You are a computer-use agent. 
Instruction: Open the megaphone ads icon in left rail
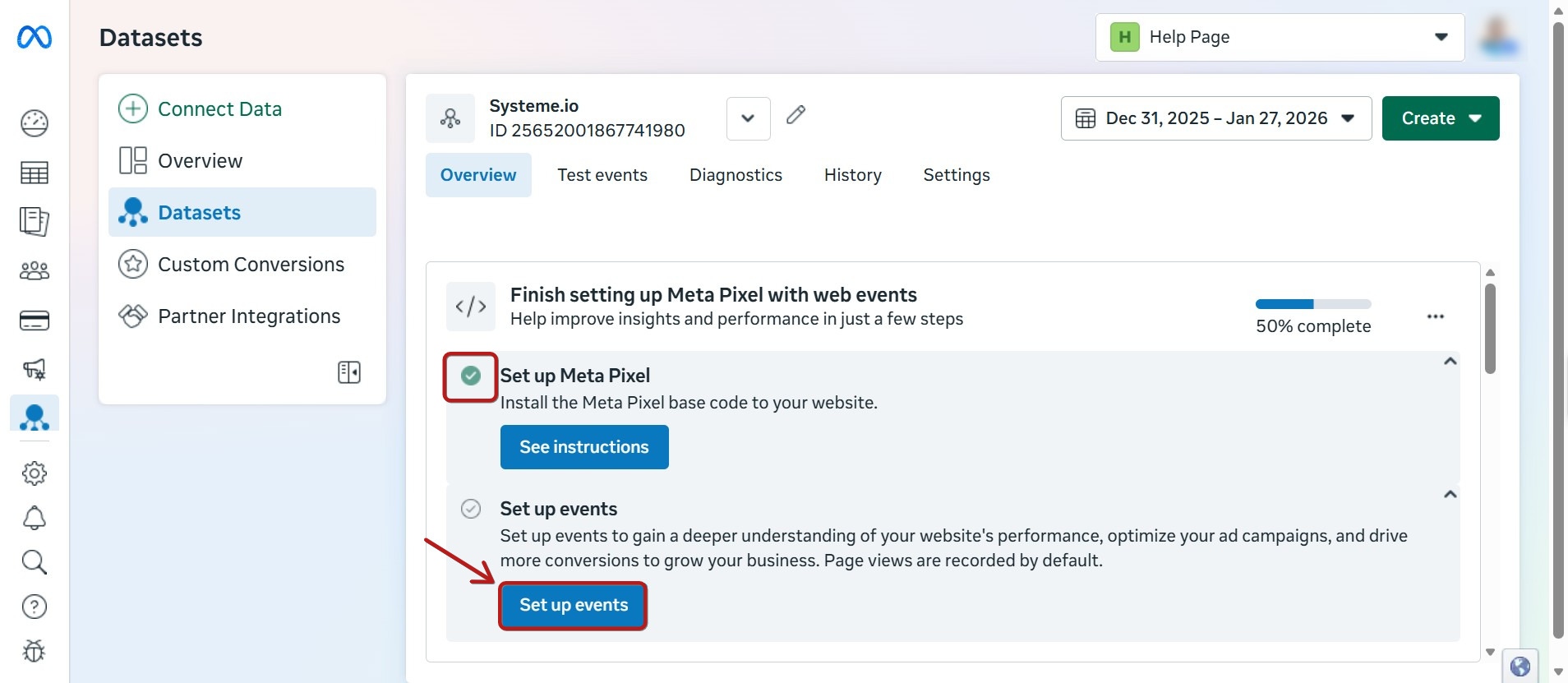(x=35, y=369)
